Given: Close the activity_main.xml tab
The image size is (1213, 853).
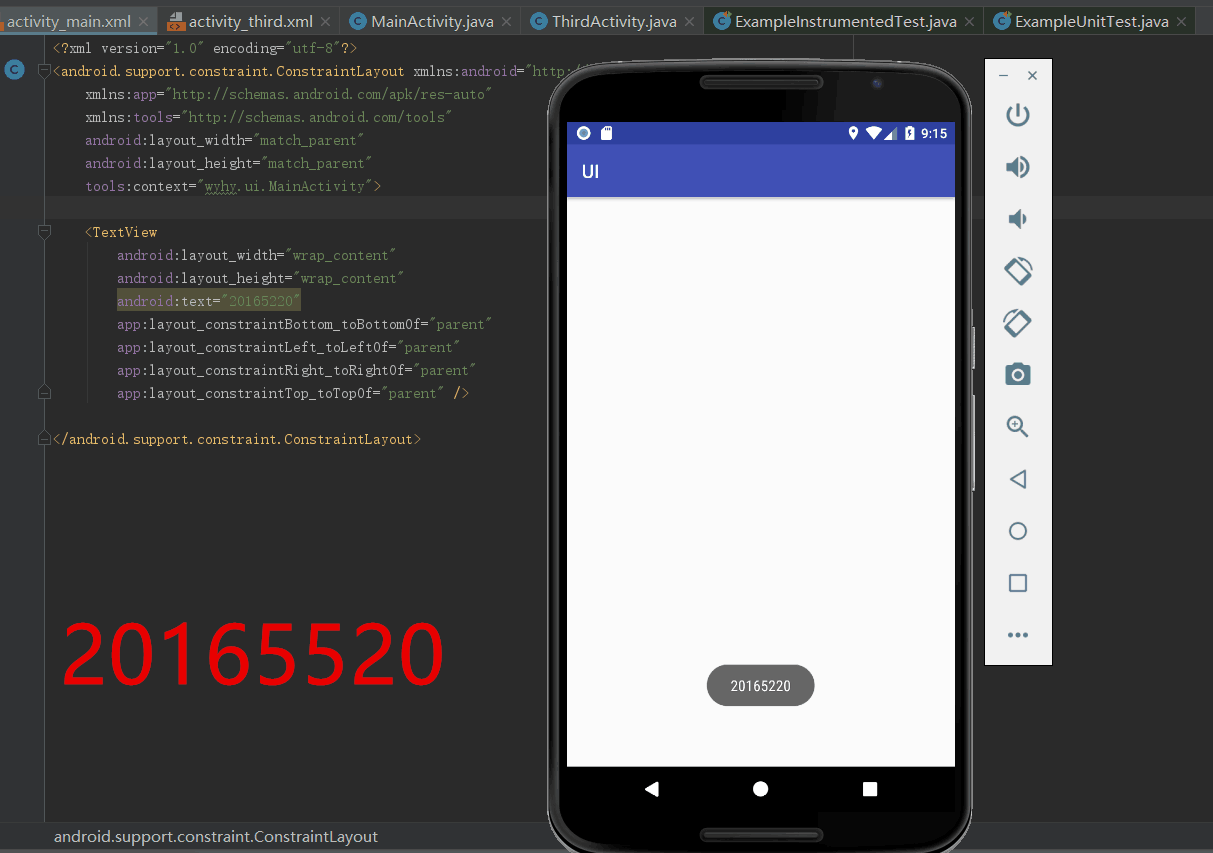Looking at the screenshot, I should point(144,21).
